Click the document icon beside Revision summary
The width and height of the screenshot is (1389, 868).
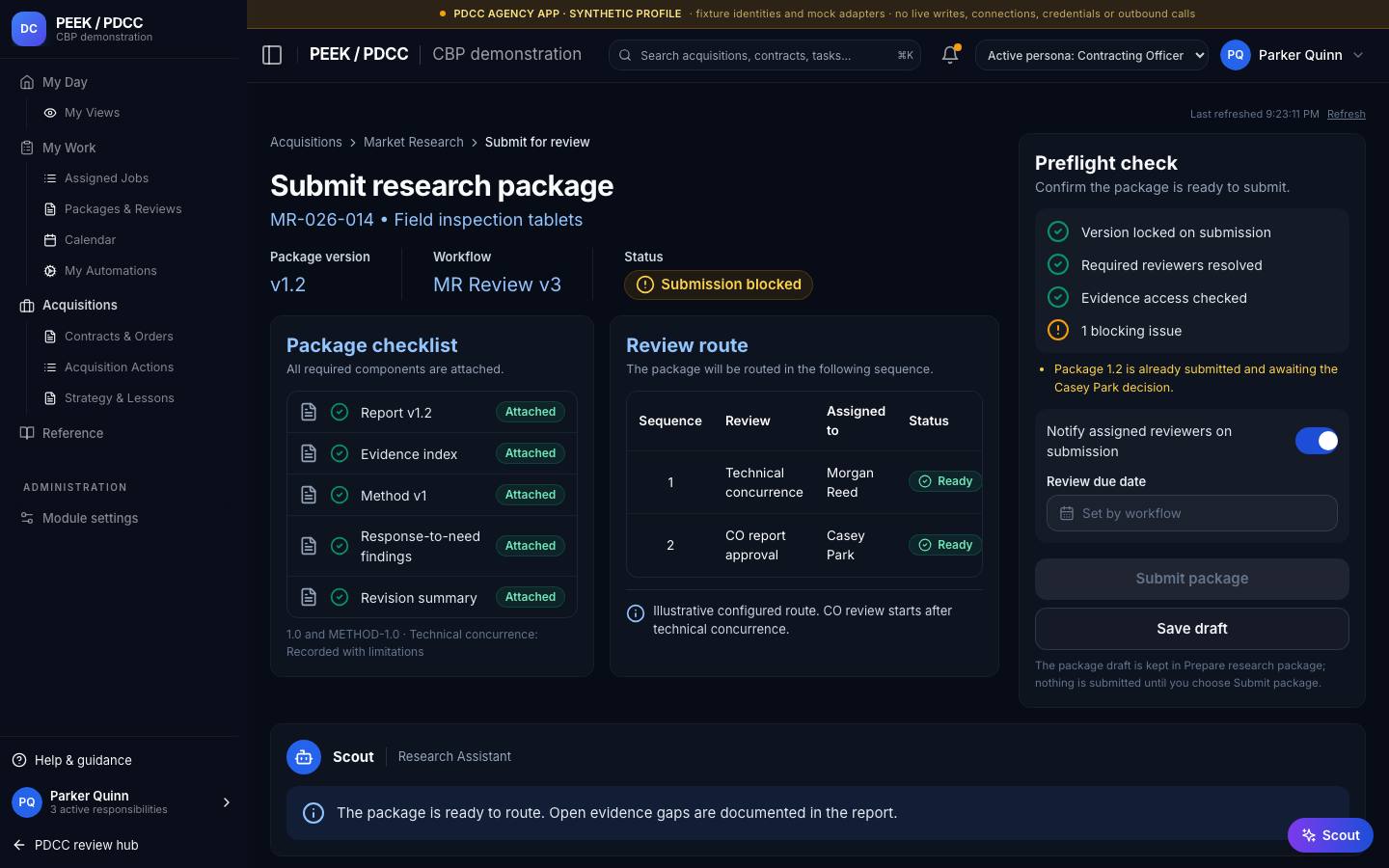[x=309, y=597]
